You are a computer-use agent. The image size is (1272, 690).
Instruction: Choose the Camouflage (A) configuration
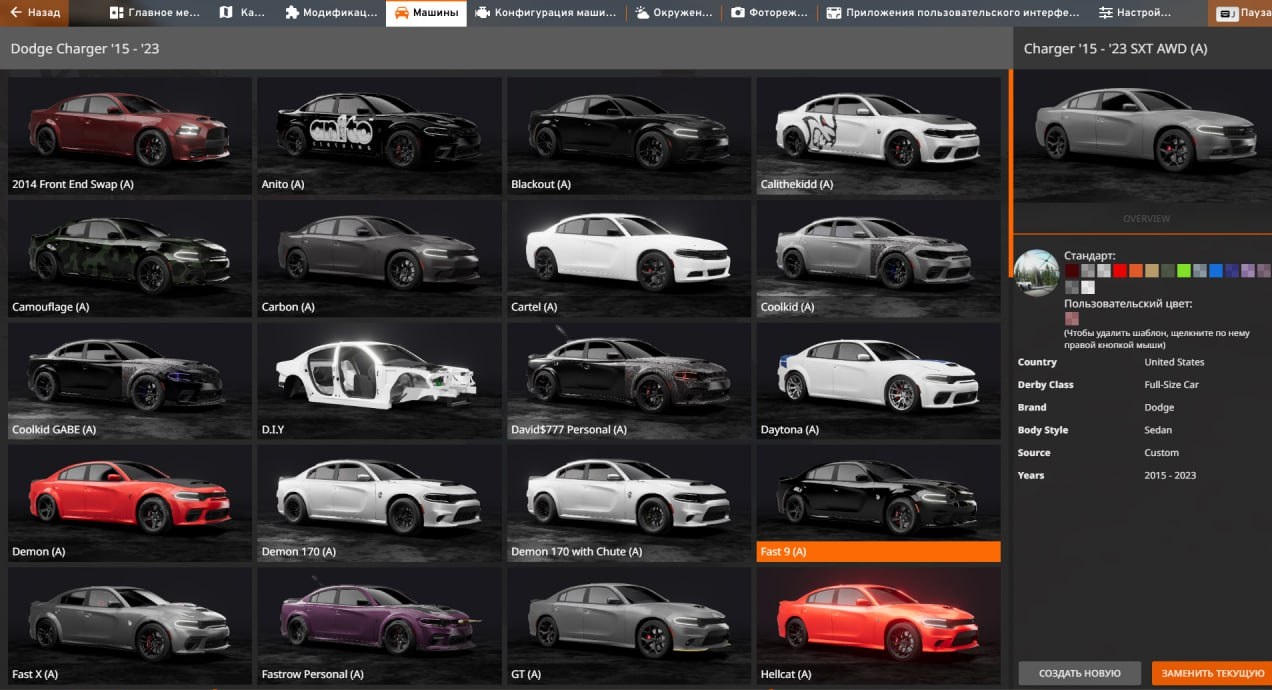(129, 257)
